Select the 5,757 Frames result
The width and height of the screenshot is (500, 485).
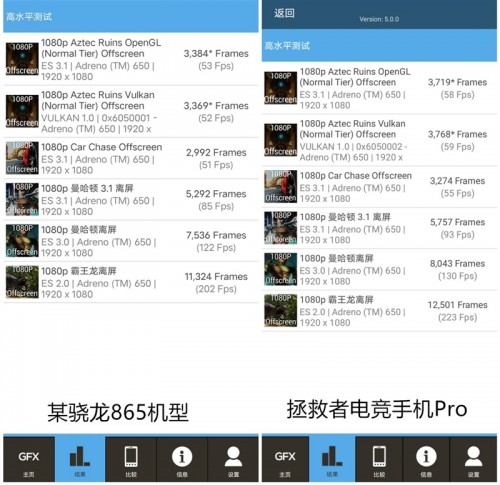tap(457, 222)
